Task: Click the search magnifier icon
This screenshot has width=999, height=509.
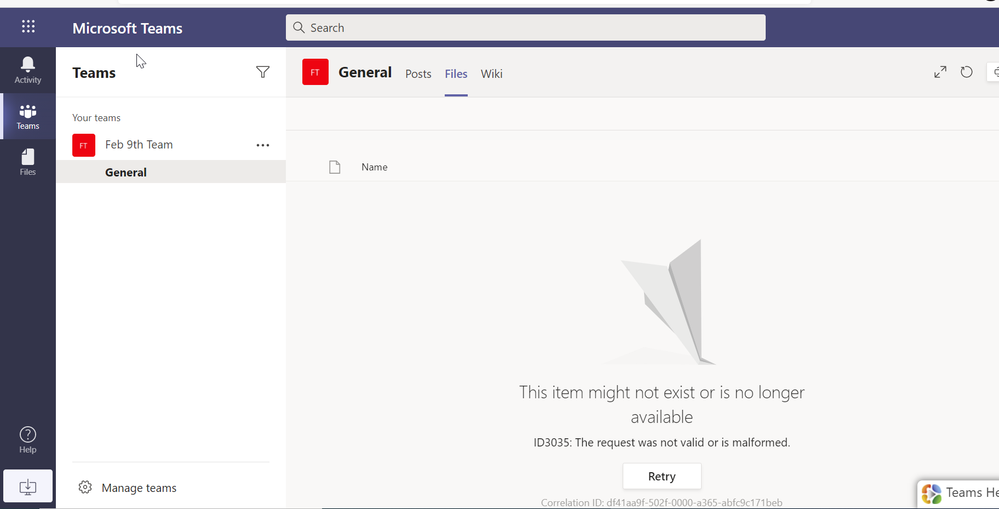Action: tap(299, 27)
